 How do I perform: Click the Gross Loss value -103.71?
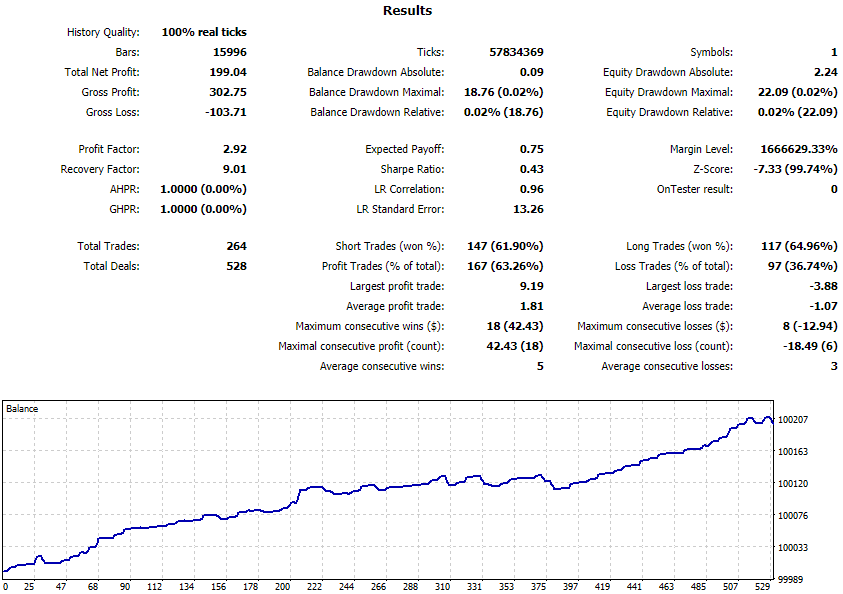point(226,112)
